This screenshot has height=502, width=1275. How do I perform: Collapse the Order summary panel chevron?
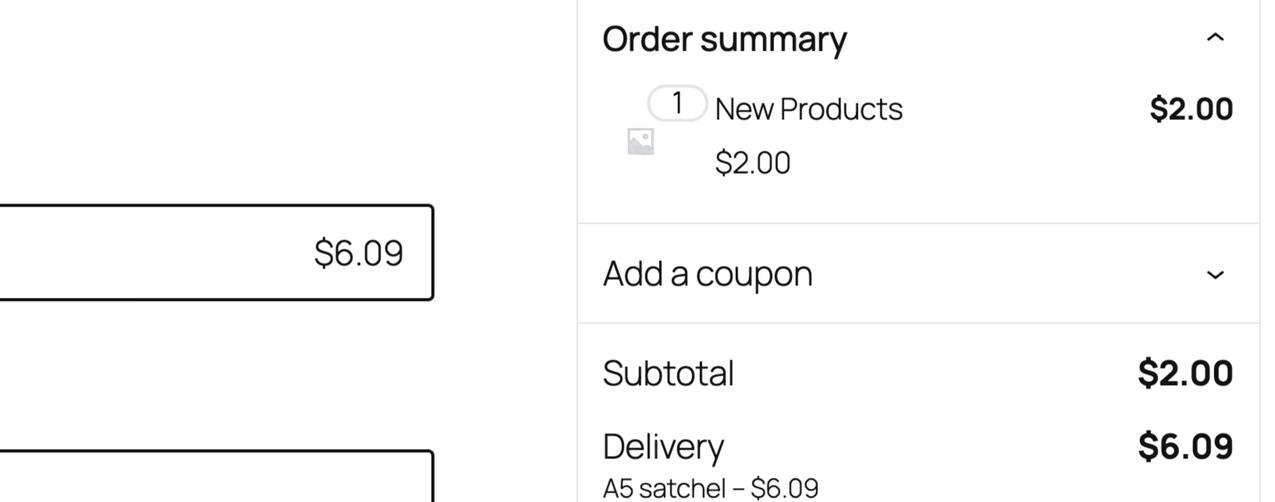[x=1215, y=38]
